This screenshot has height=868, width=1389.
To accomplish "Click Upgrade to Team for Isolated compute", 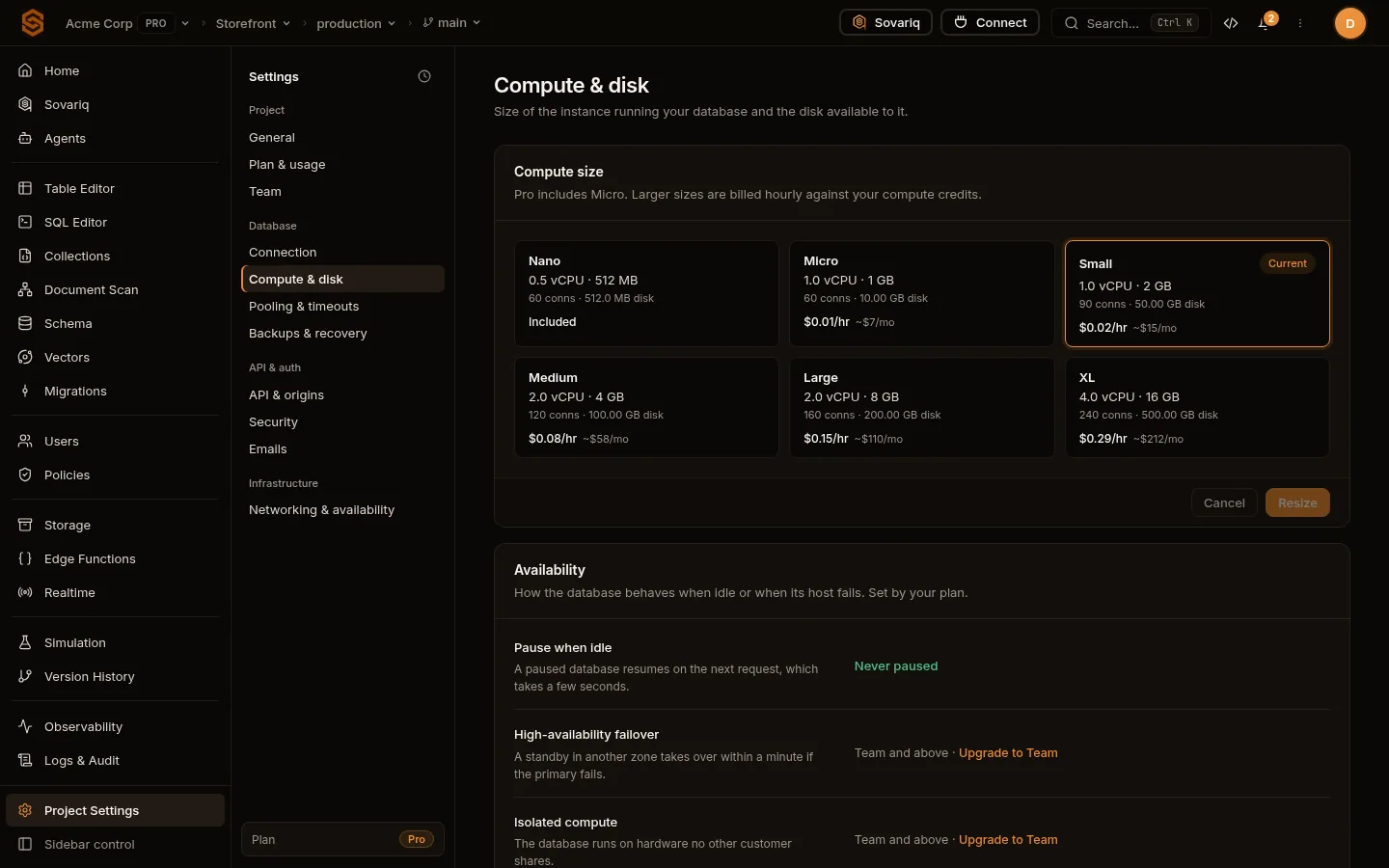I will 1008,840.
